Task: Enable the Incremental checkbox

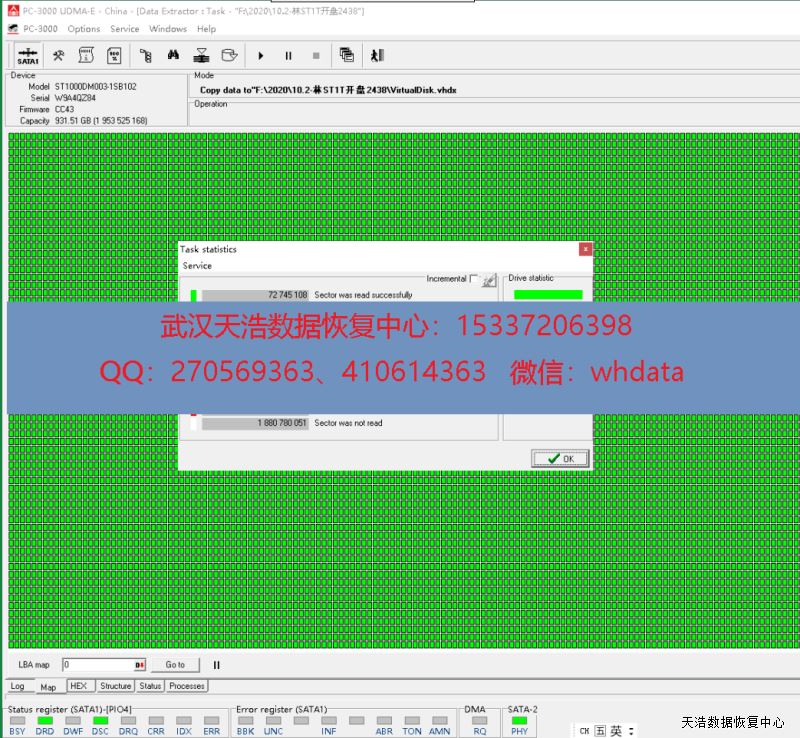Action: click(474, 280)
